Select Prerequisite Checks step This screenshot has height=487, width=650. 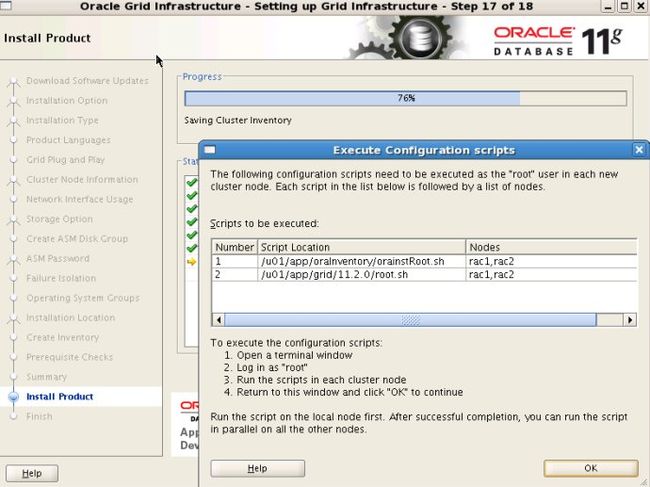69,357
